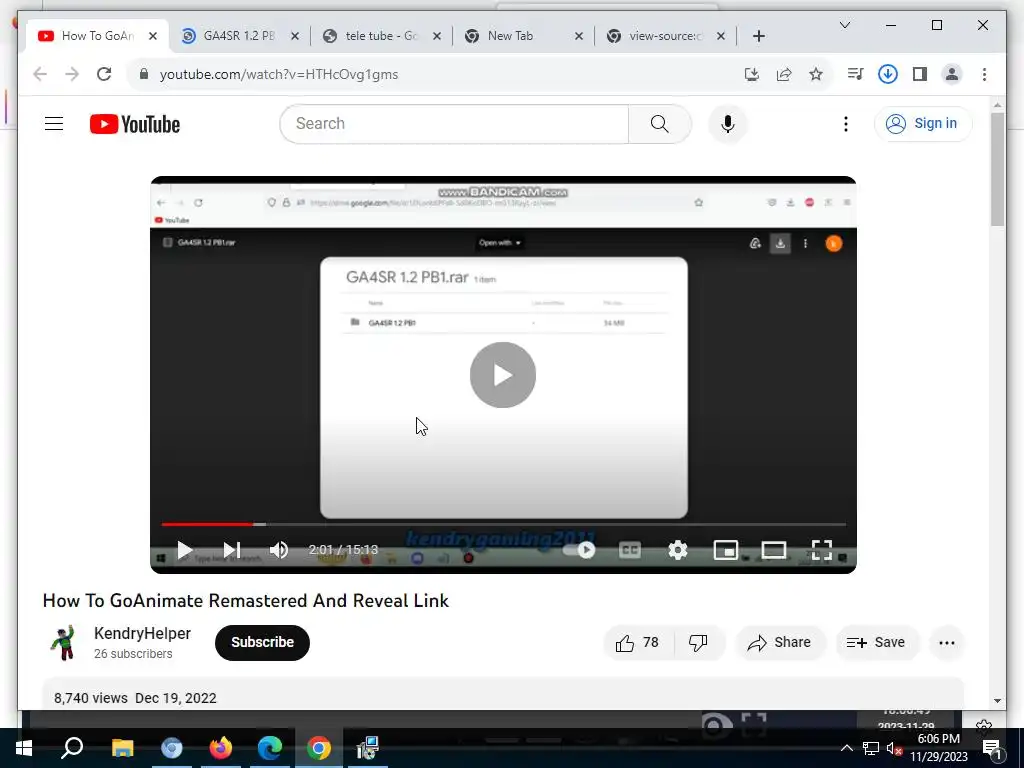Show hidden system tray icons
Viewport: 1024px width, 768px height.
846,748
